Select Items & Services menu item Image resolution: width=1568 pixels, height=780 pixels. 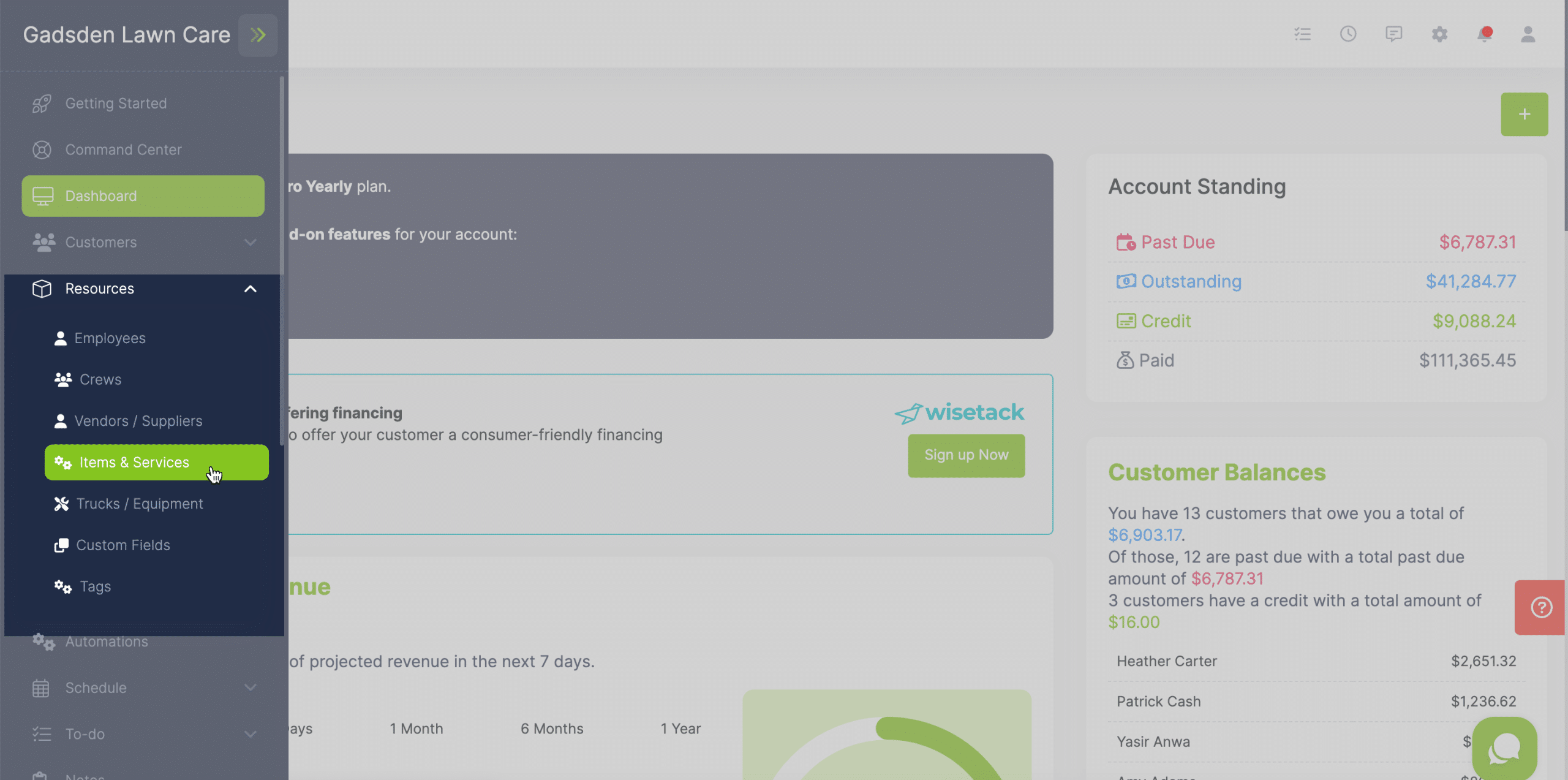tap(156, 463)
